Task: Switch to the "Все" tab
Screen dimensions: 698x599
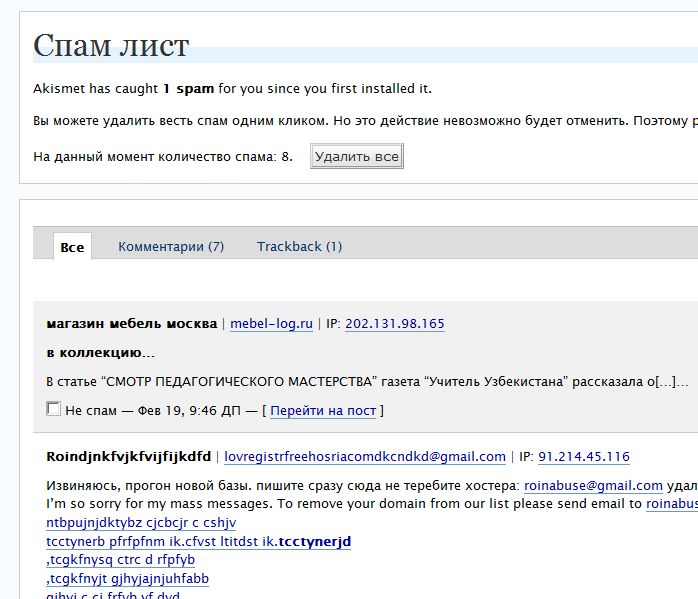Action: pos(72,247)
